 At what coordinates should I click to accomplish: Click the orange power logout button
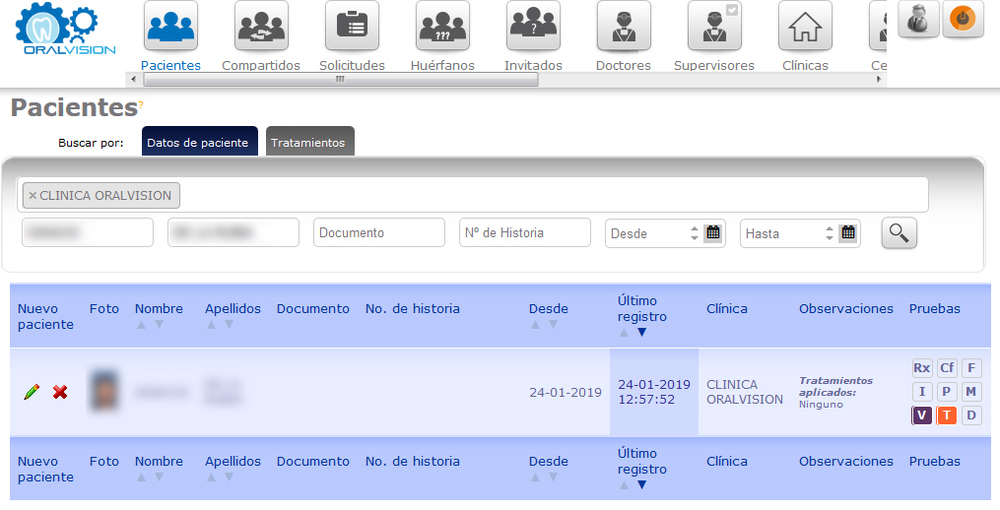click(963, 19)
